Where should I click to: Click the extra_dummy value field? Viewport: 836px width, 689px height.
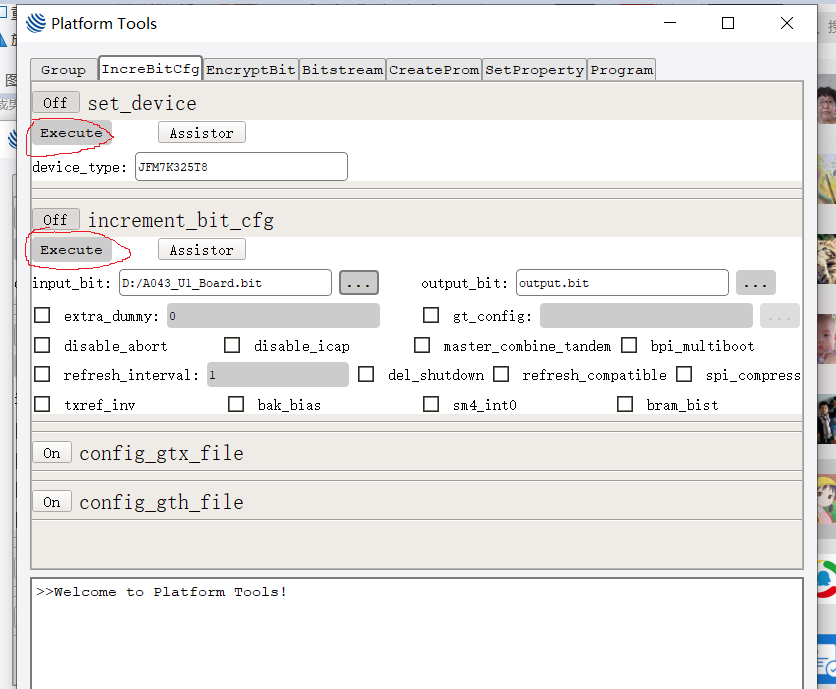click(273, 316)
